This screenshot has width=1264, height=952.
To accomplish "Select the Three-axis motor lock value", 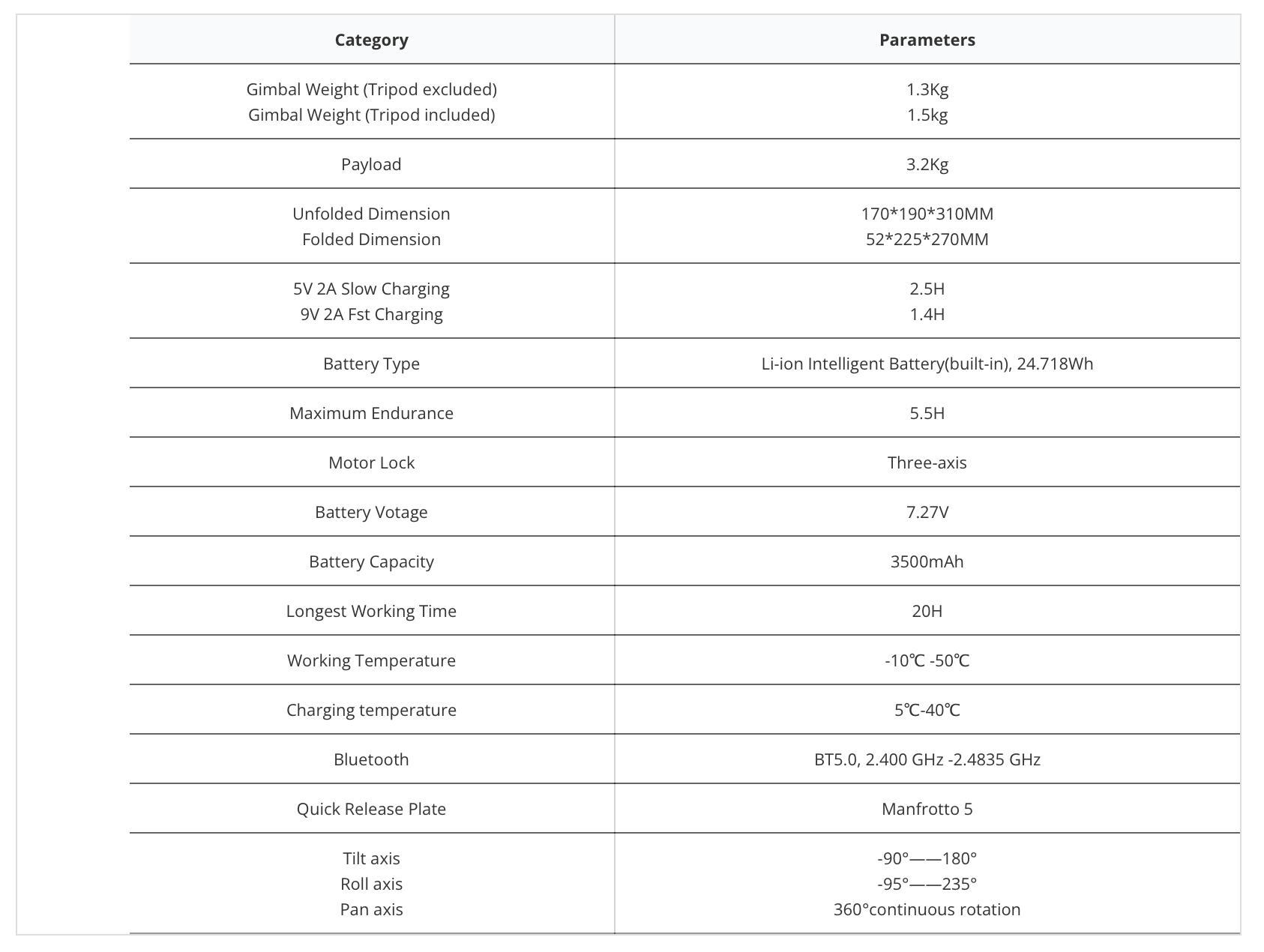I will [x=927, y=463].
